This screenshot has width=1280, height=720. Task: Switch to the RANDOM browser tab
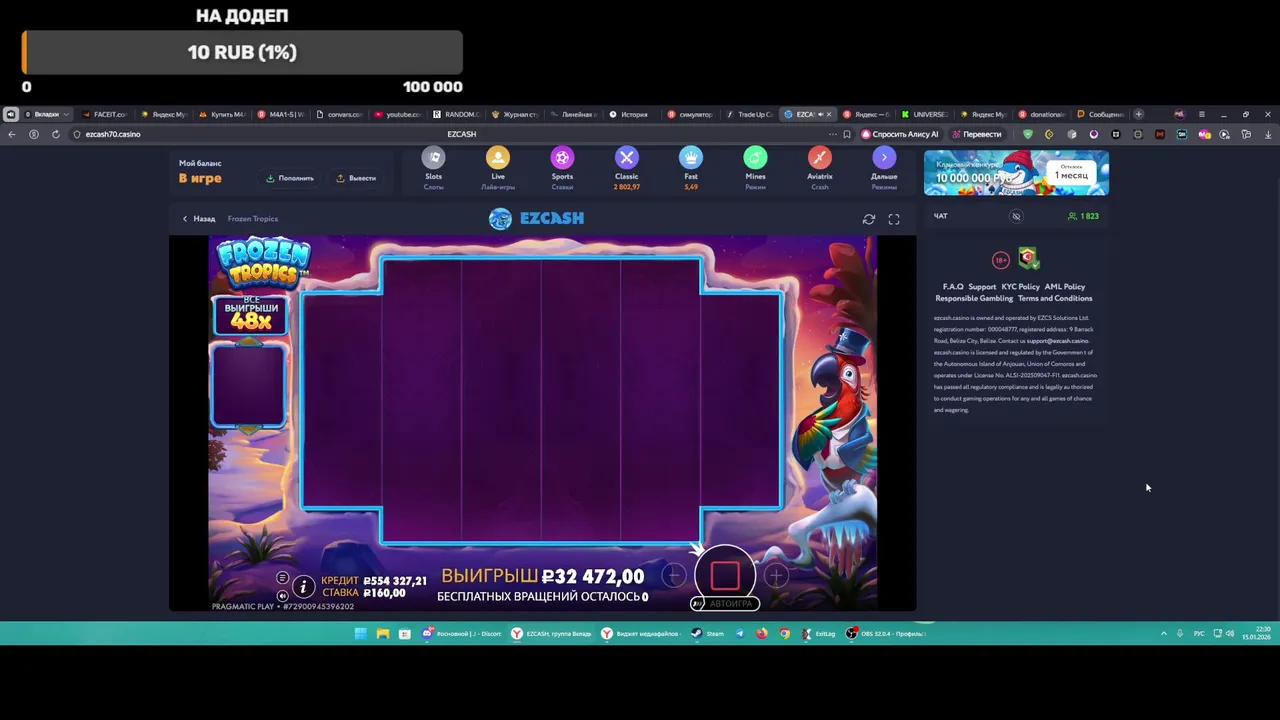point(456,114)
